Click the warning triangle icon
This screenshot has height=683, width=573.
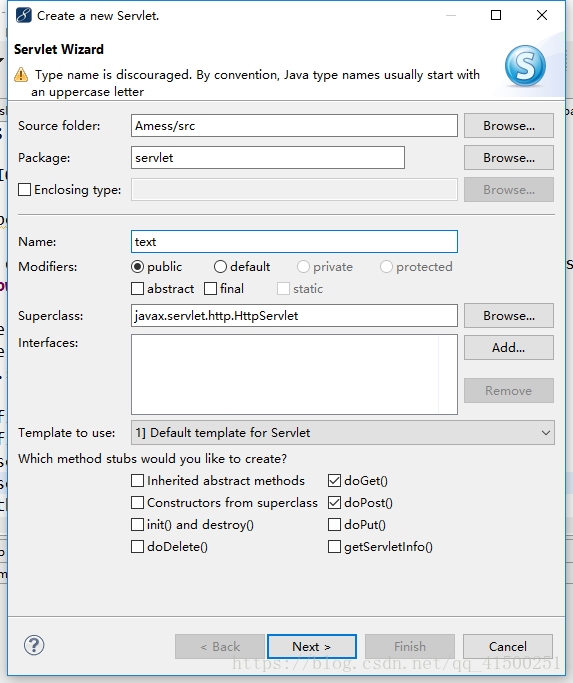(x=21, y=75)
